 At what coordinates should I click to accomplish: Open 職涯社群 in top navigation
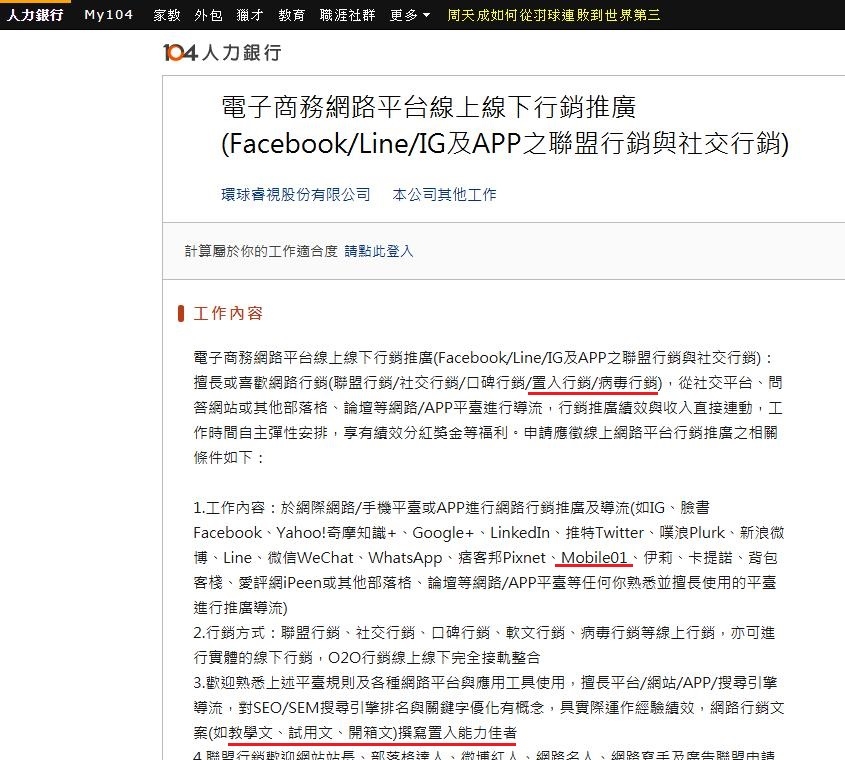point(348,15)
